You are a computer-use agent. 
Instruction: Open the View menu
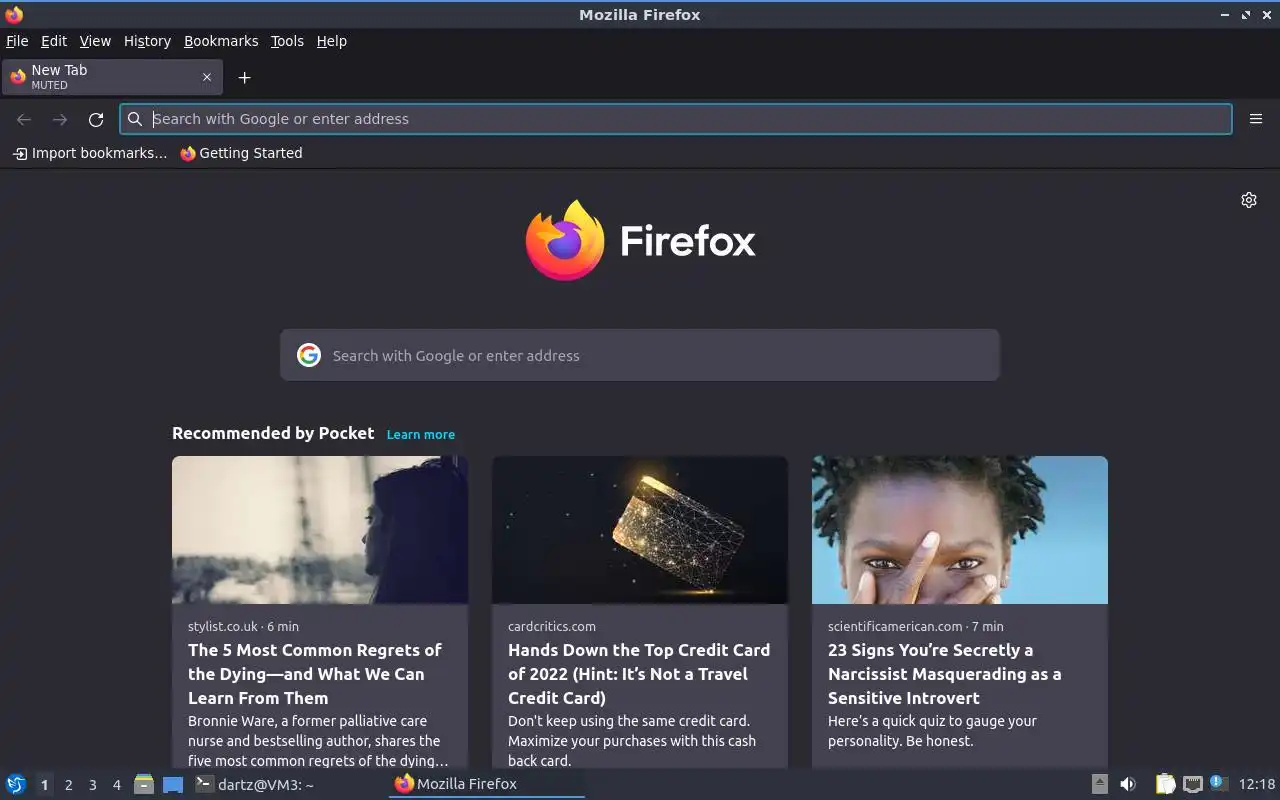[95, 41]
